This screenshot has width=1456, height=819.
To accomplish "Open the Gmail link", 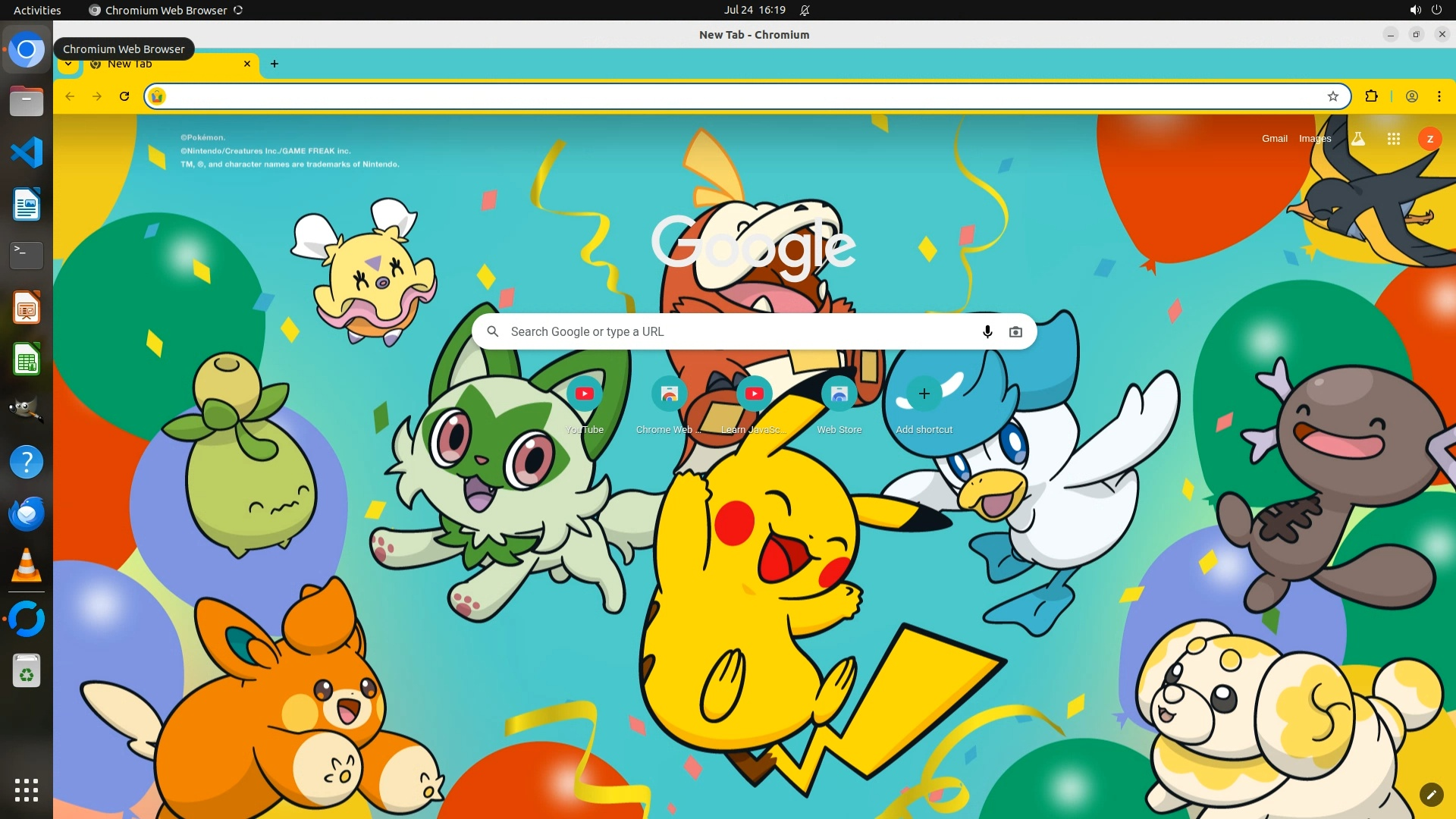I will pos(1274,139).
